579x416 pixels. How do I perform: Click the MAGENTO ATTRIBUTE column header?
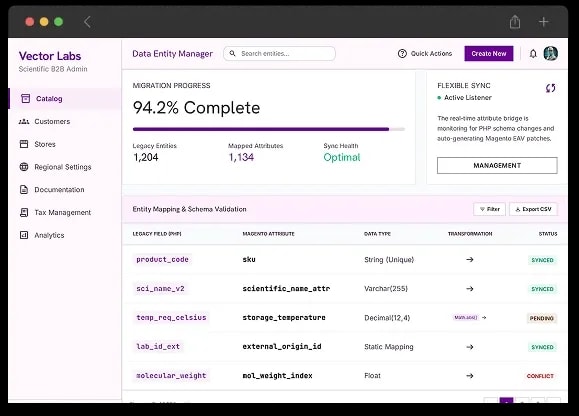(268, 234)
